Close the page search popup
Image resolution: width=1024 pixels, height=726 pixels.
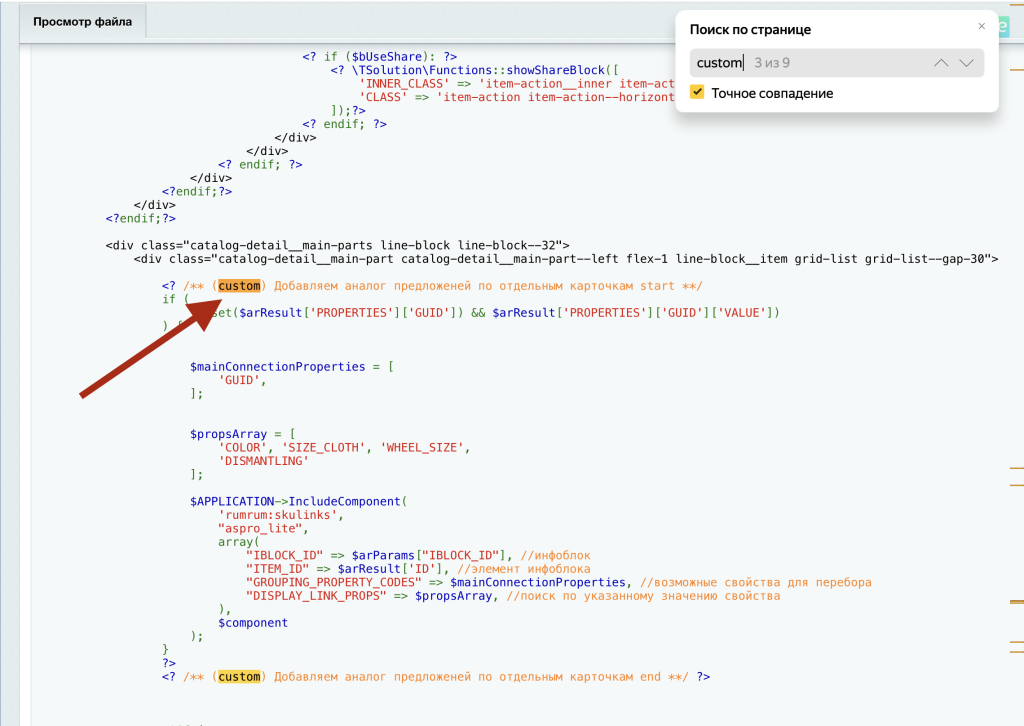pyautogui.click(x=981, y=27)
